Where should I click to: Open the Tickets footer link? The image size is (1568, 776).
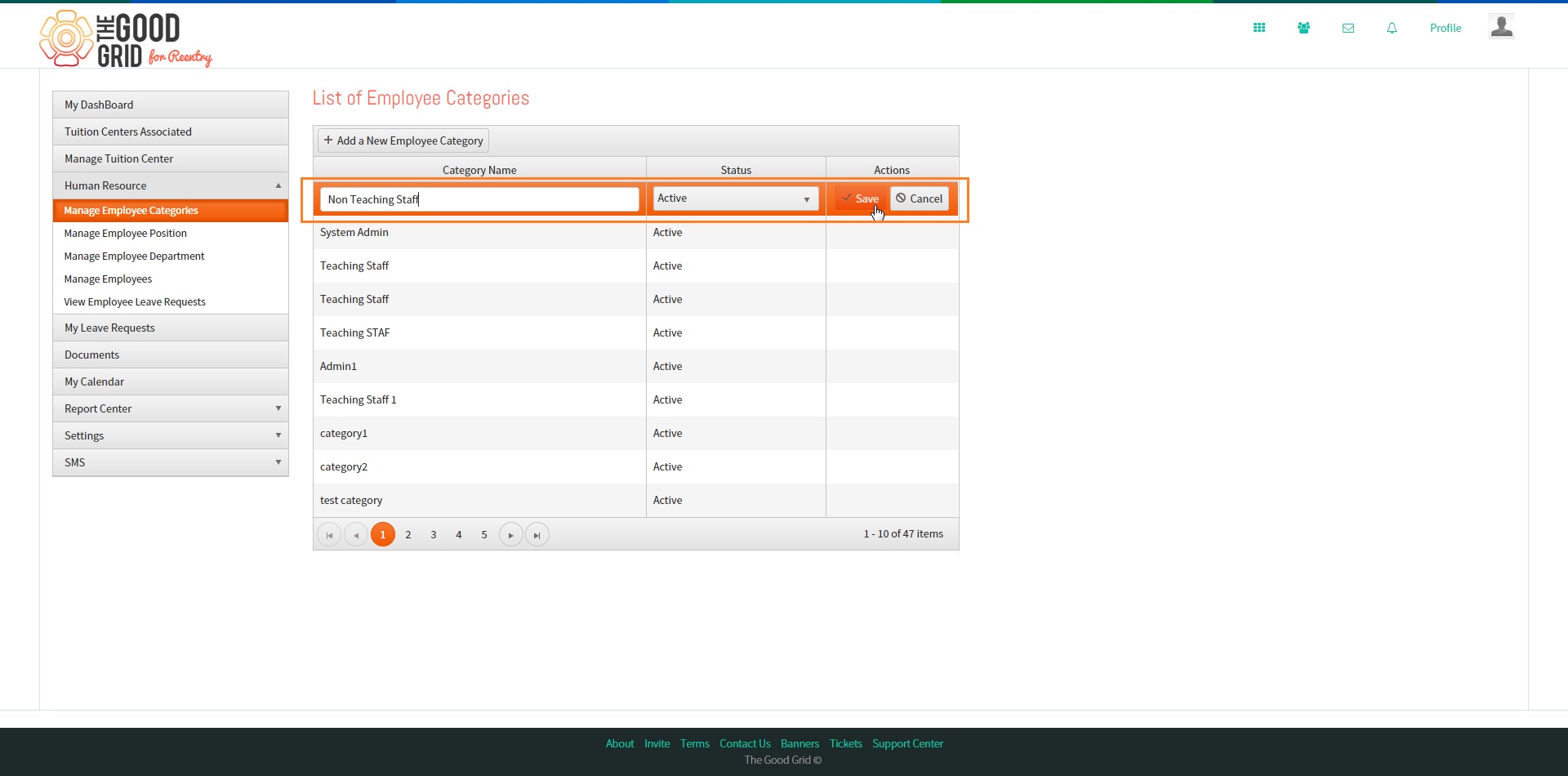click(x=846, y=744)
